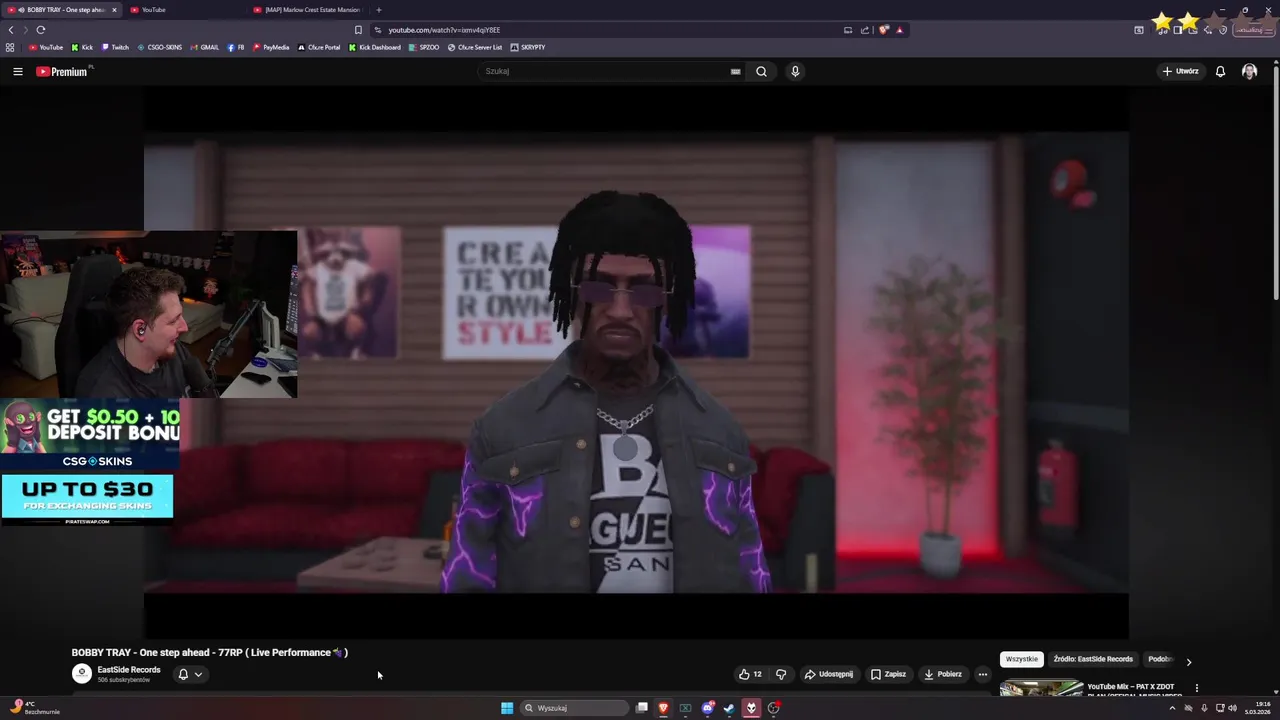Go to YouTube Premium home logo
1280x720 pixels.
point(62,71)
